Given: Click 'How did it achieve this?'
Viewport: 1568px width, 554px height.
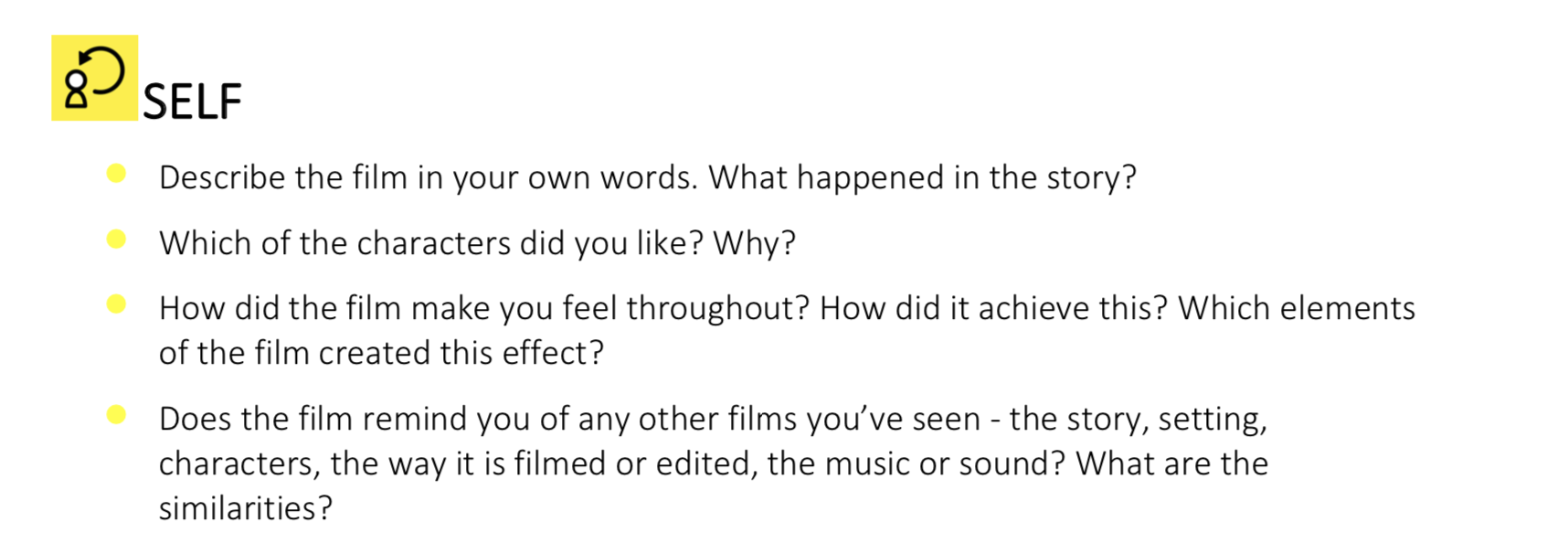Looking at the screenshot, I should point(994,308).
